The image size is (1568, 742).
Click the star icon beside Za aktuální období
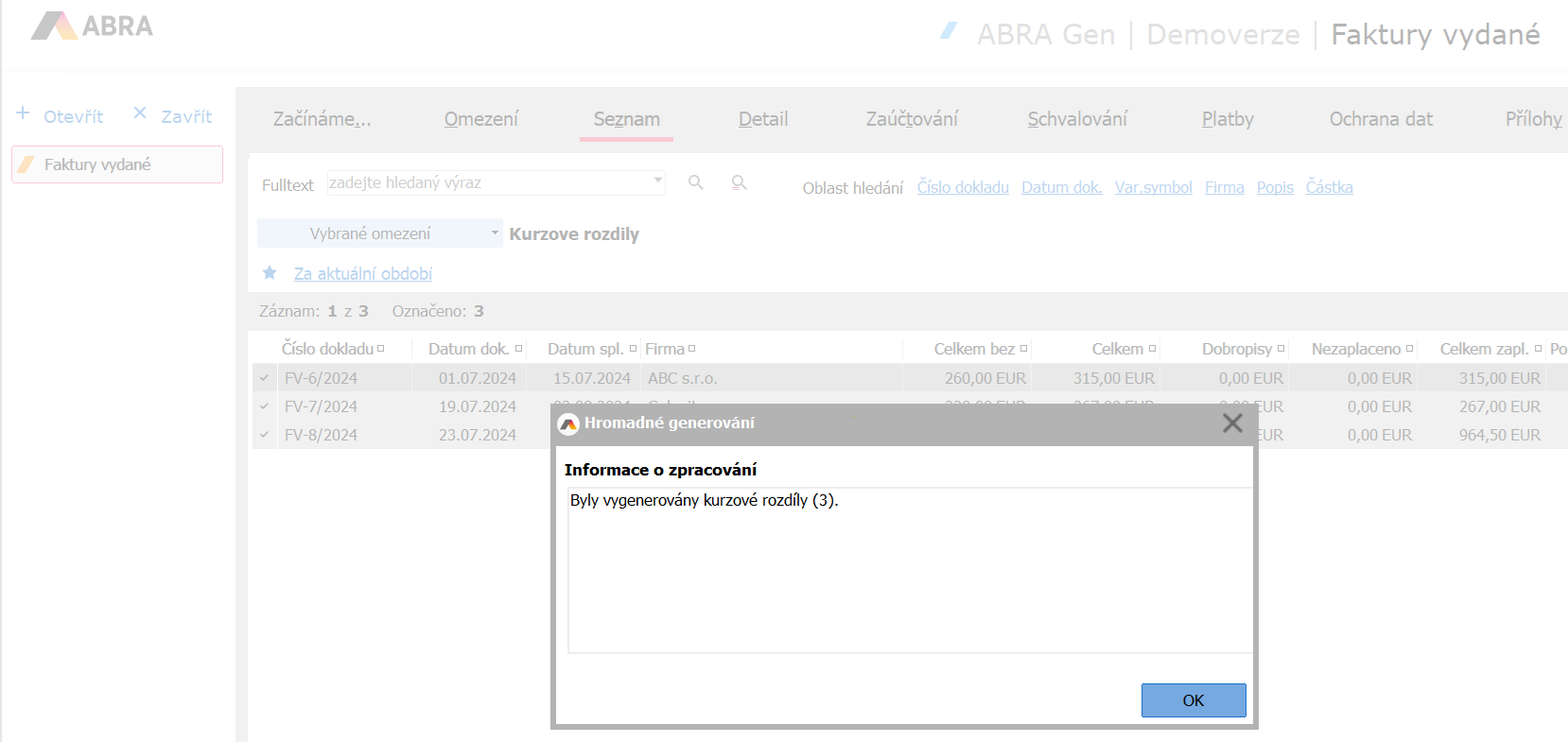click(270, 273)
